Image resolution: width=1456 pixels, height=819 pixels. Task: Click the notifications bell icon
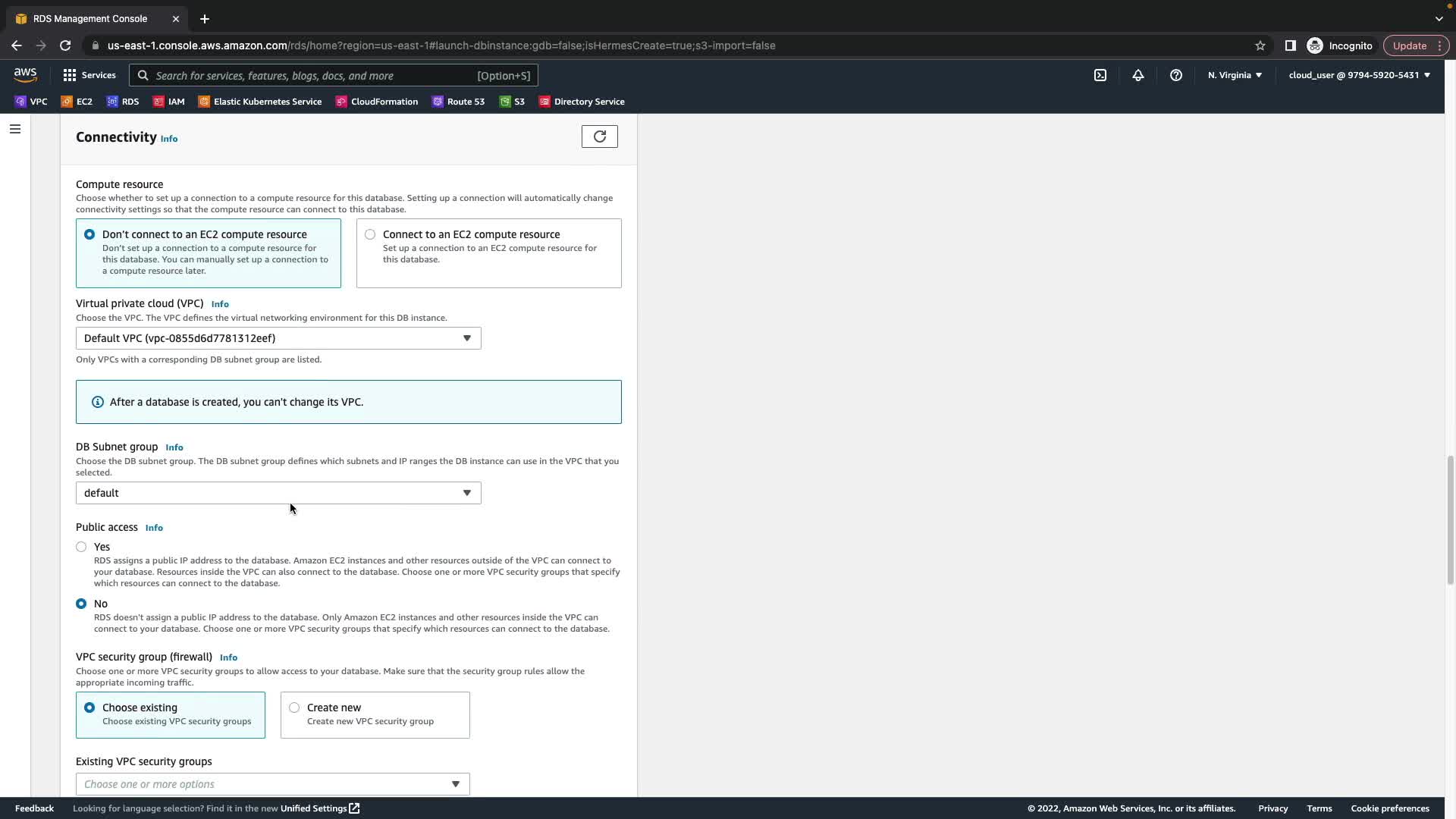1137,75
